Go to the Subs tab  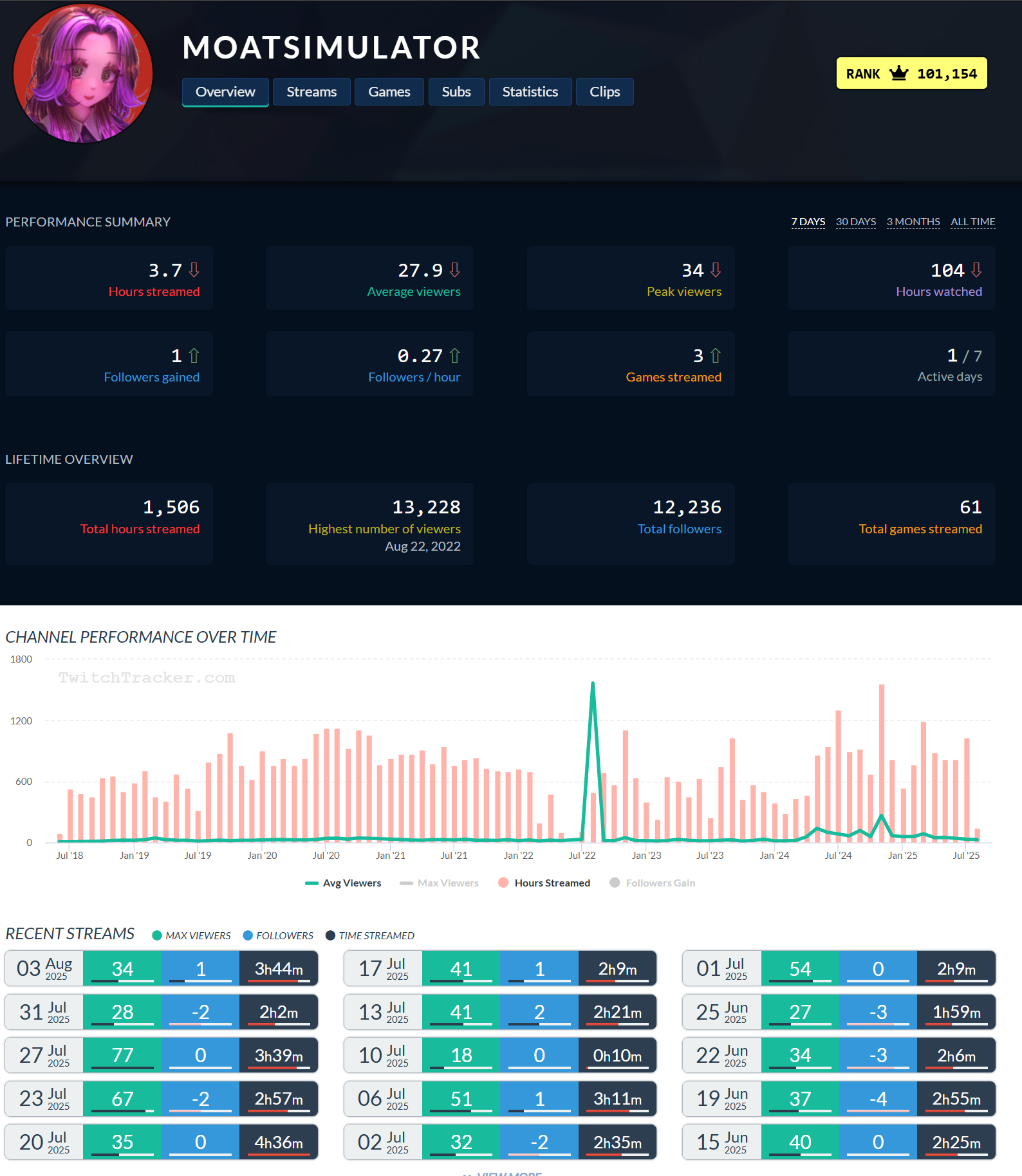tap(456, 92)
